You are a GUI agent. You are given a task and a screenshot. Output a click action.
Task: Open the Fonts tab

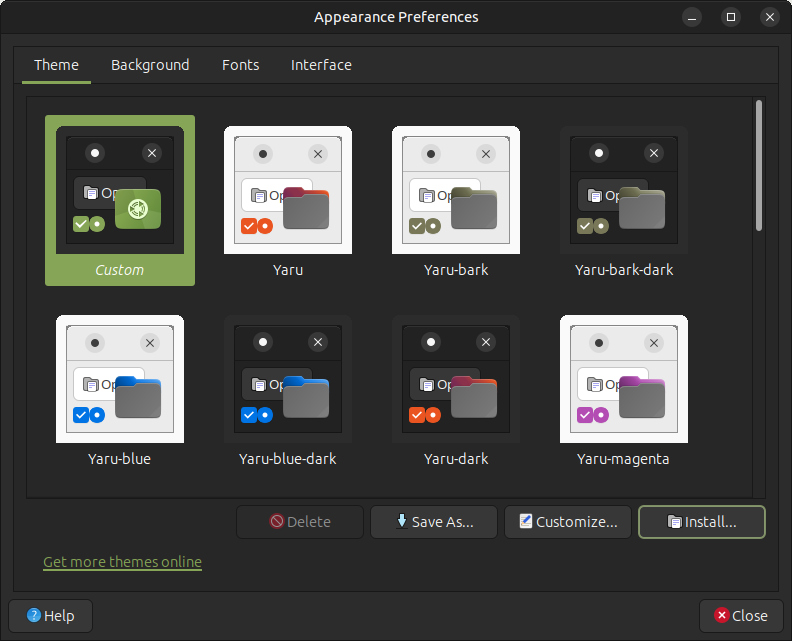click(240, 65)
